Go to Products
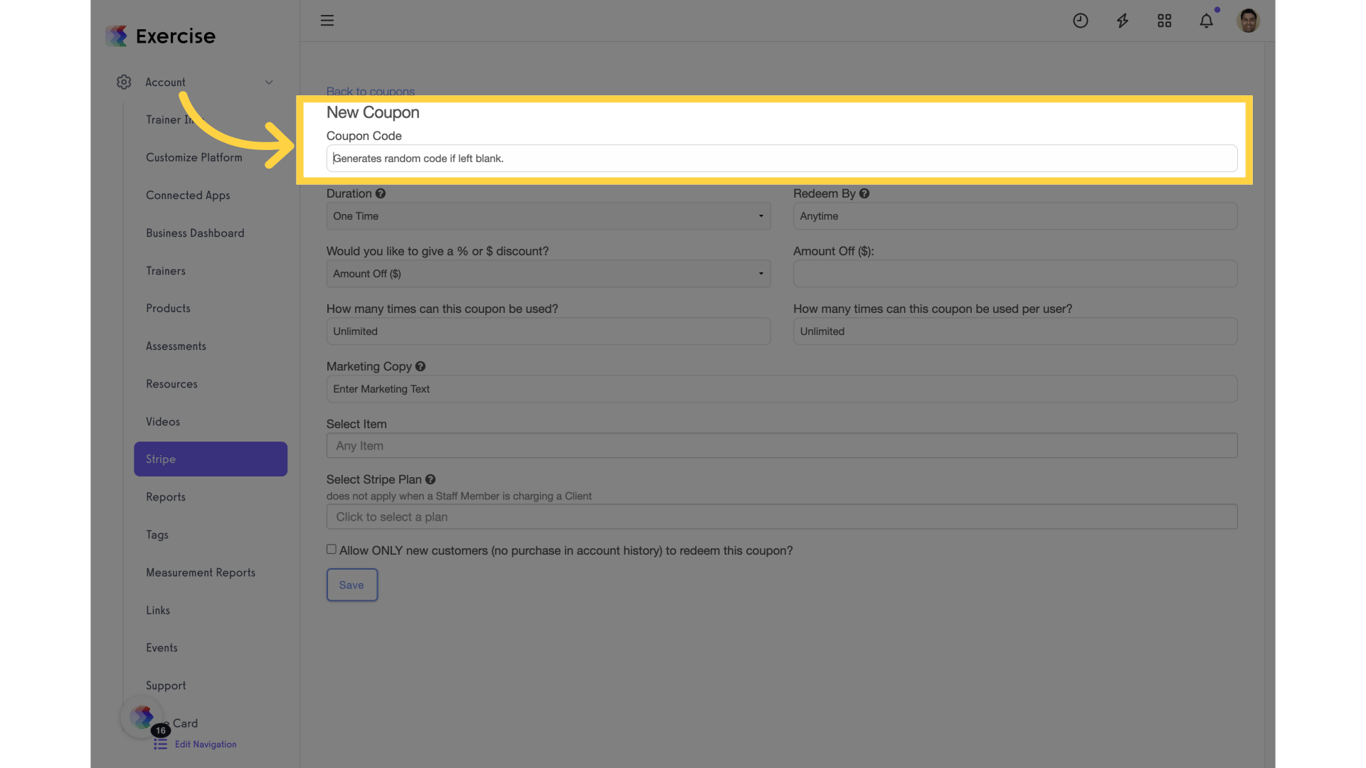This screenshot has width=1366, height=768. [168, 308]
